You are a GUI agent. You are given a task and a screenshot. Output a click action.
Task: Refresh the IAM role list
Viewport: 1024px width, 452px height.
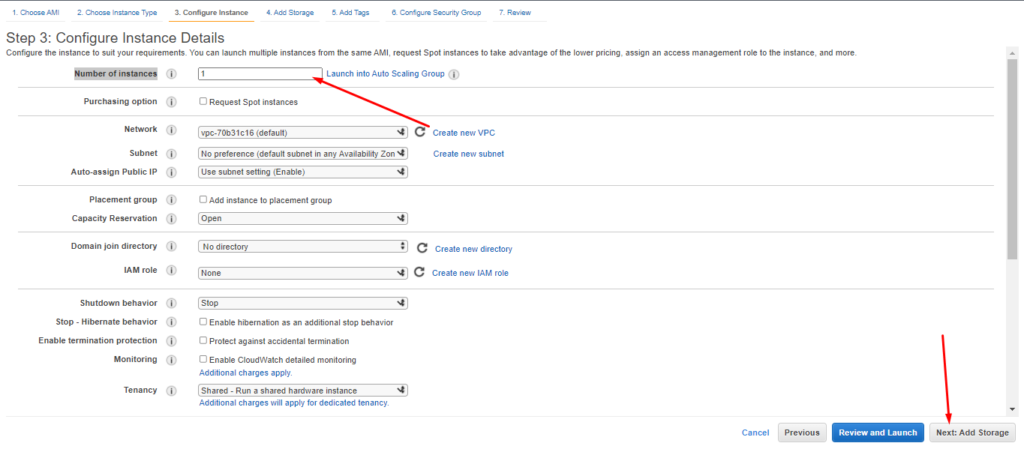420,272
